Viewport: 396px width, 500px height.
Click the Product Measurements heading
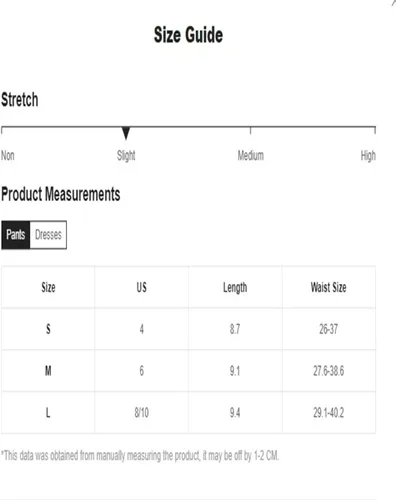click(x=61, y=194)
